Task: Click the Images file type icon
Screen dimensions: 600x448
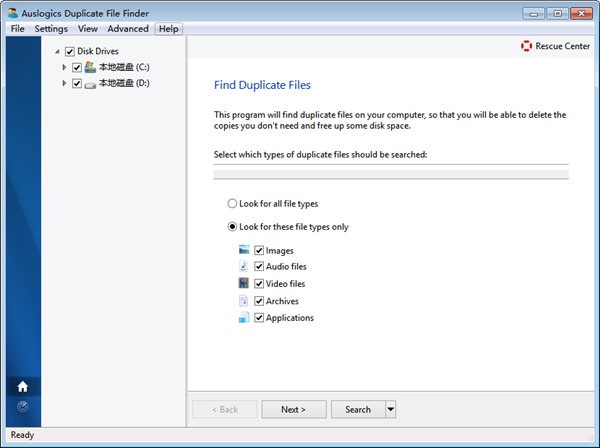Action: tap(244, 250)
